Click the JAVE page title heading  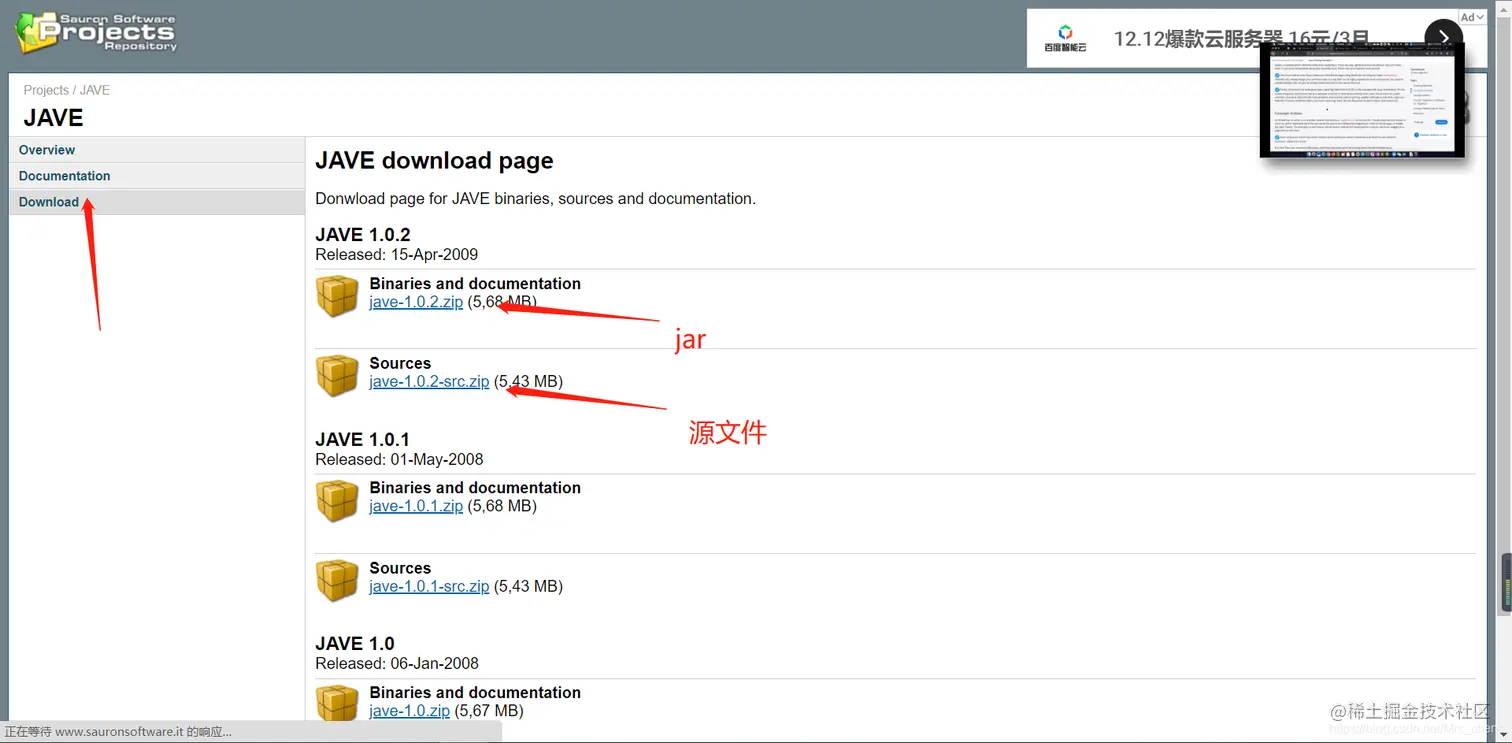tap(53, 118)
